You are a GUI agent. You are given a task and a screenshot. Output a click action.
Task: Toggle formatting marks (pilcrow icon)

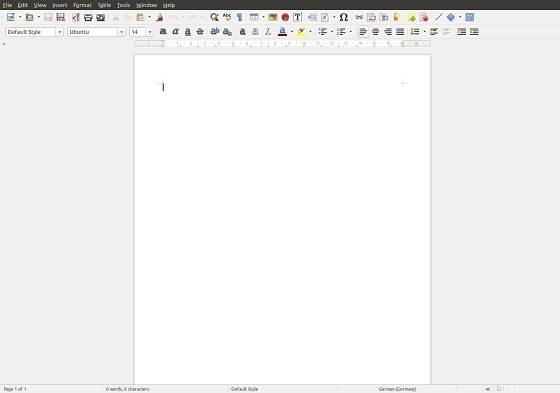pos(239,17)
